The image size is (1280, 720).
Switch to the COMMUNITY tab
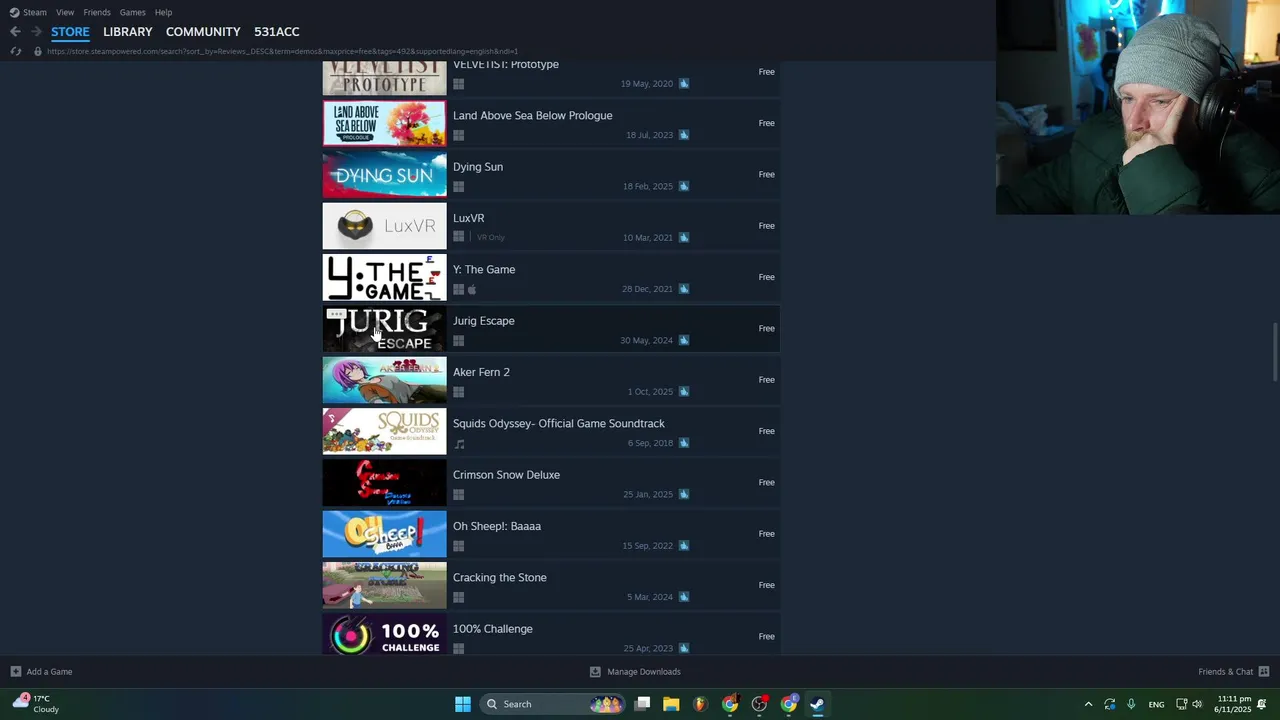203,32
